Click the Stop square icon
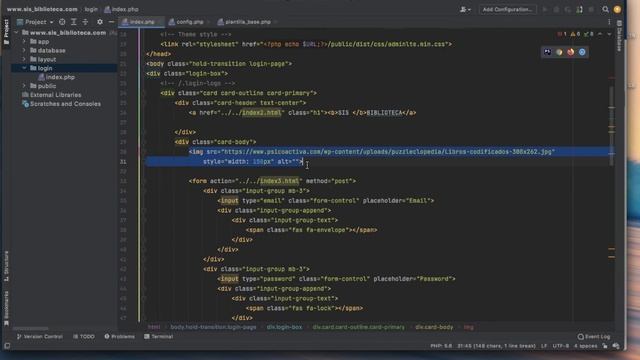This screenshot has height=360, width=640. tap(591, 9)
